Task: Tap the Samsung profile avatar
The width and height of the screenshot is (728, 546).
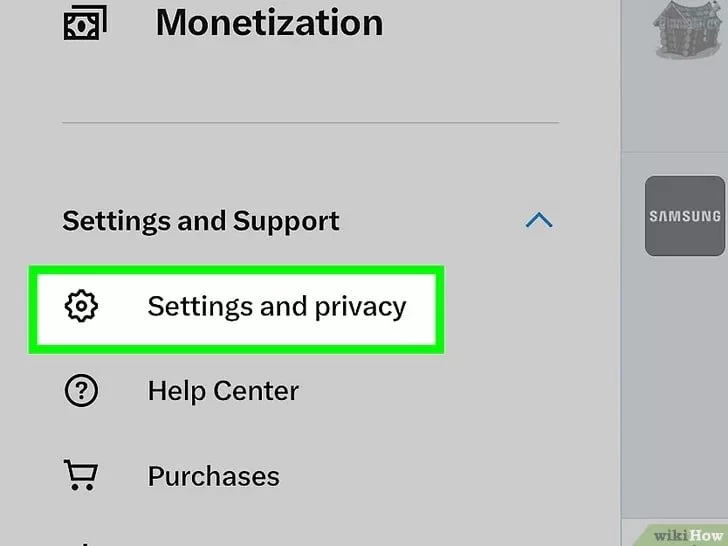Action: [684, 216]
